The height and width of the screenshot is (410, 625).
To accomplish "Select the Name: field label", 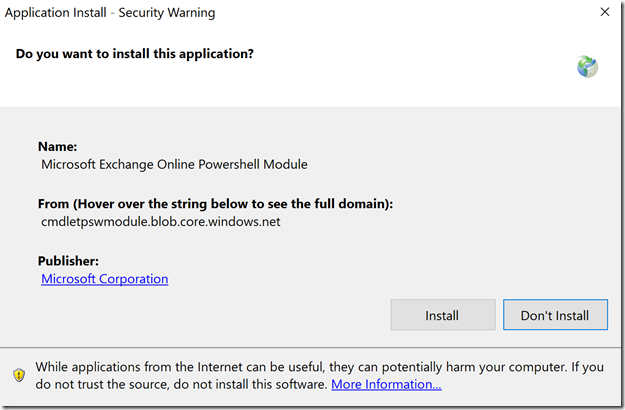I will coord(57,145).
